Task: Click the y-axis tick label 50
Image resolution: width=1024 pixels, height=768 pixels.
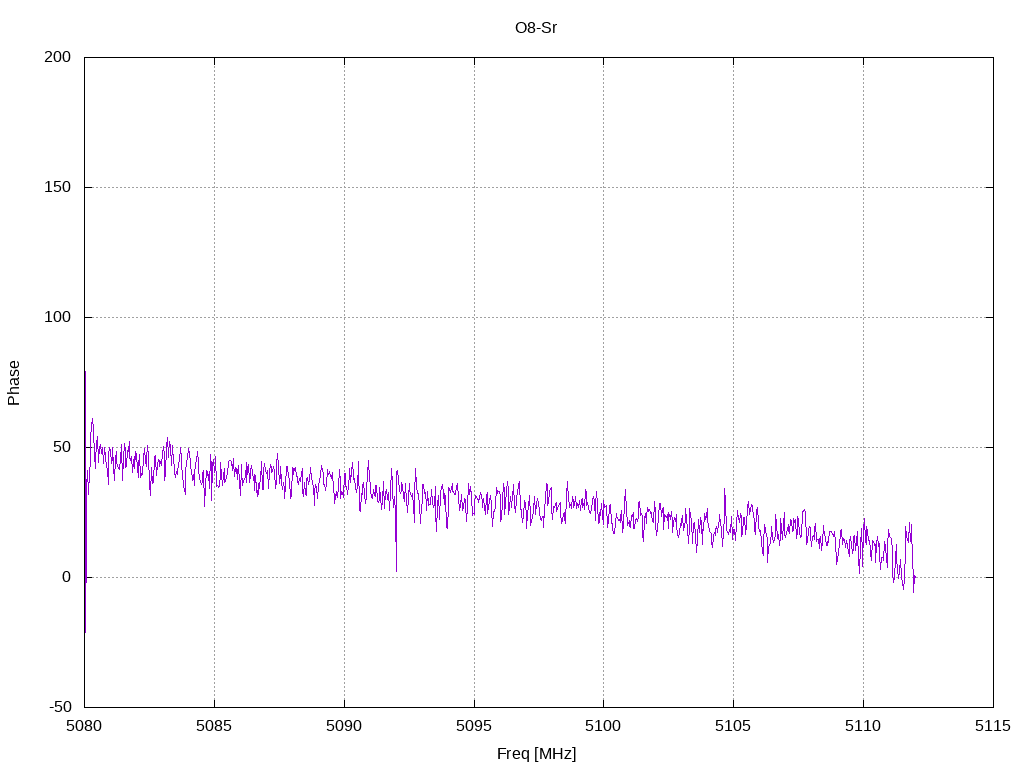Action: [62, 447]
